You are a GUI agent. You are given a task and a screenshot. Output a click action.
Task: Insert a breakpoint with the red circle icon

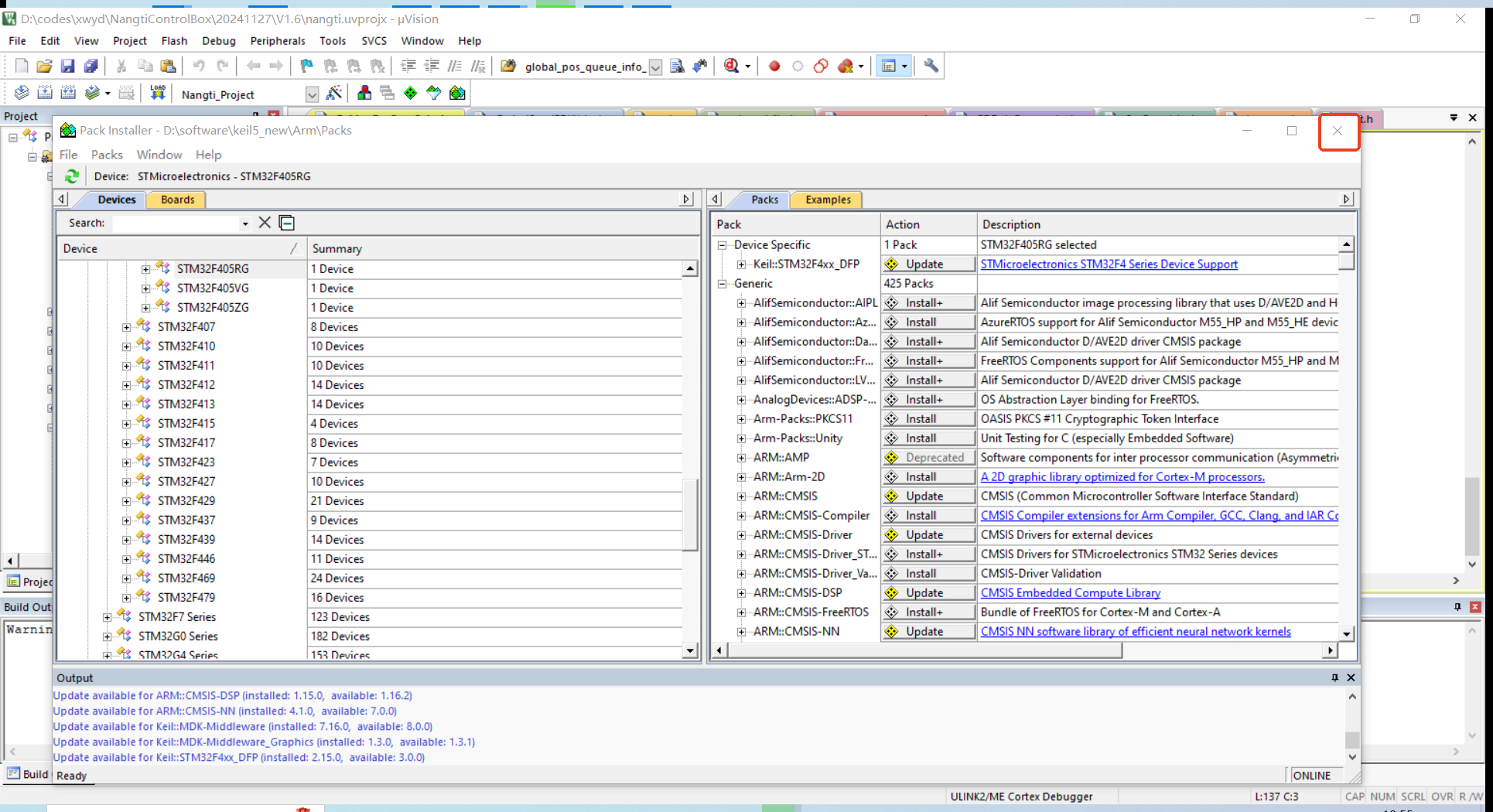coord(774,67)
